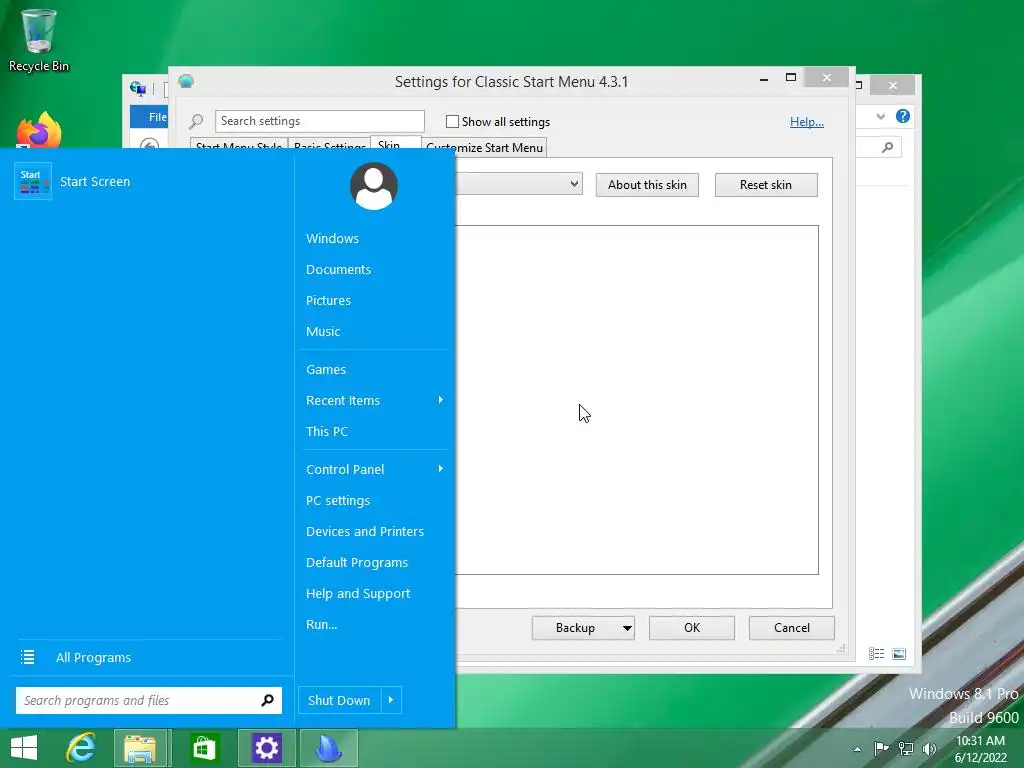Click the taskbar clock showing 10:31 AM

point(980,749)
